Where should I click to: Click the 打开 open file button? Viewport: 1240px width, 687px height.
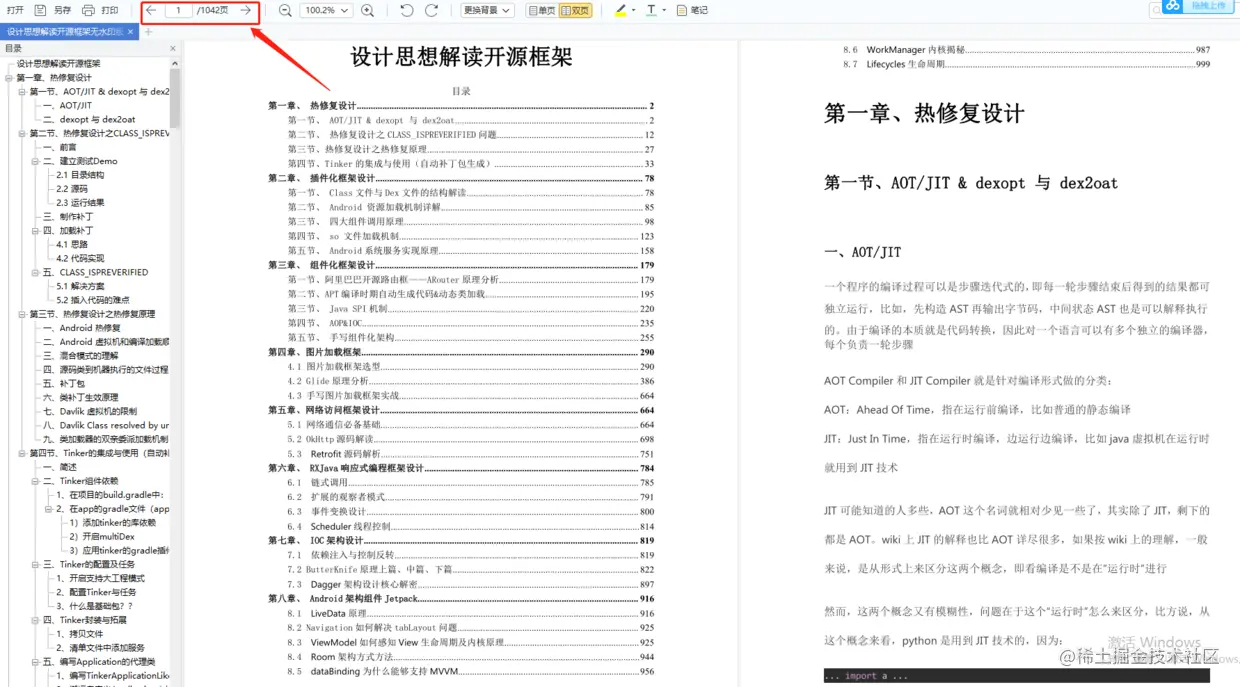tap(15, 10)
